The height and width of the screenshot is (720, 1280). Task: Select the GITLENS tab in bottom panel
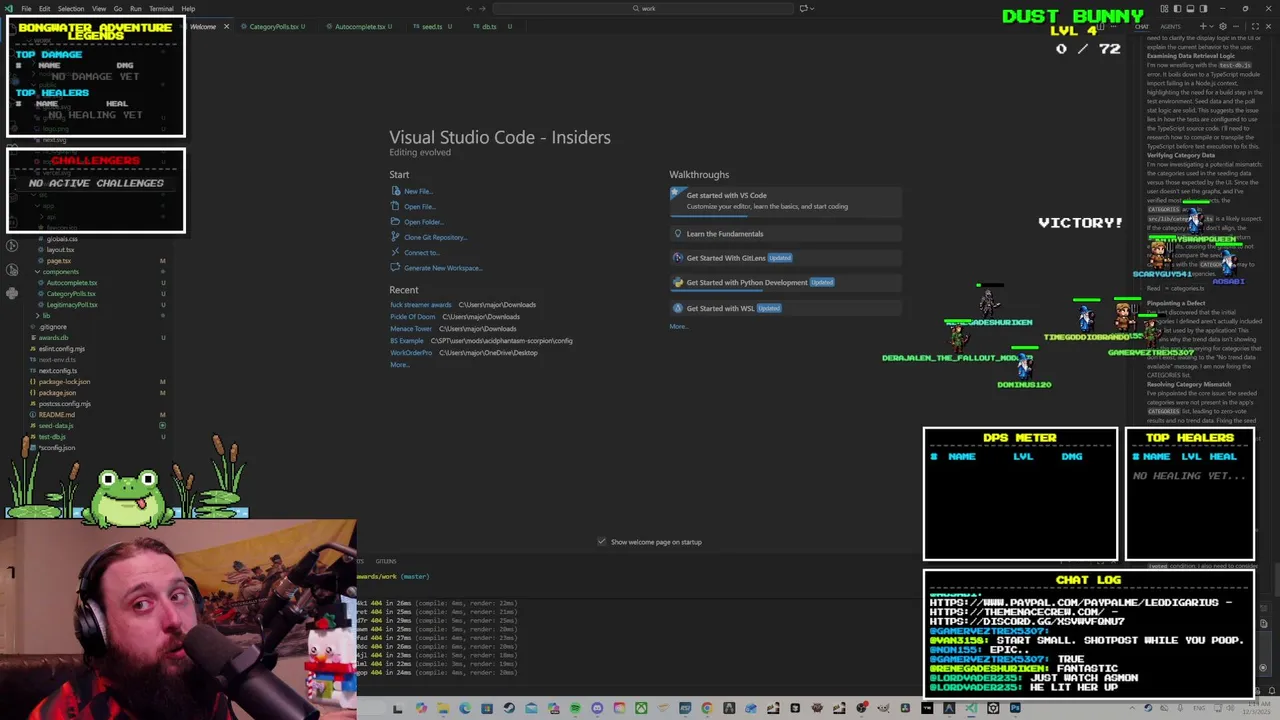point(386,561)
